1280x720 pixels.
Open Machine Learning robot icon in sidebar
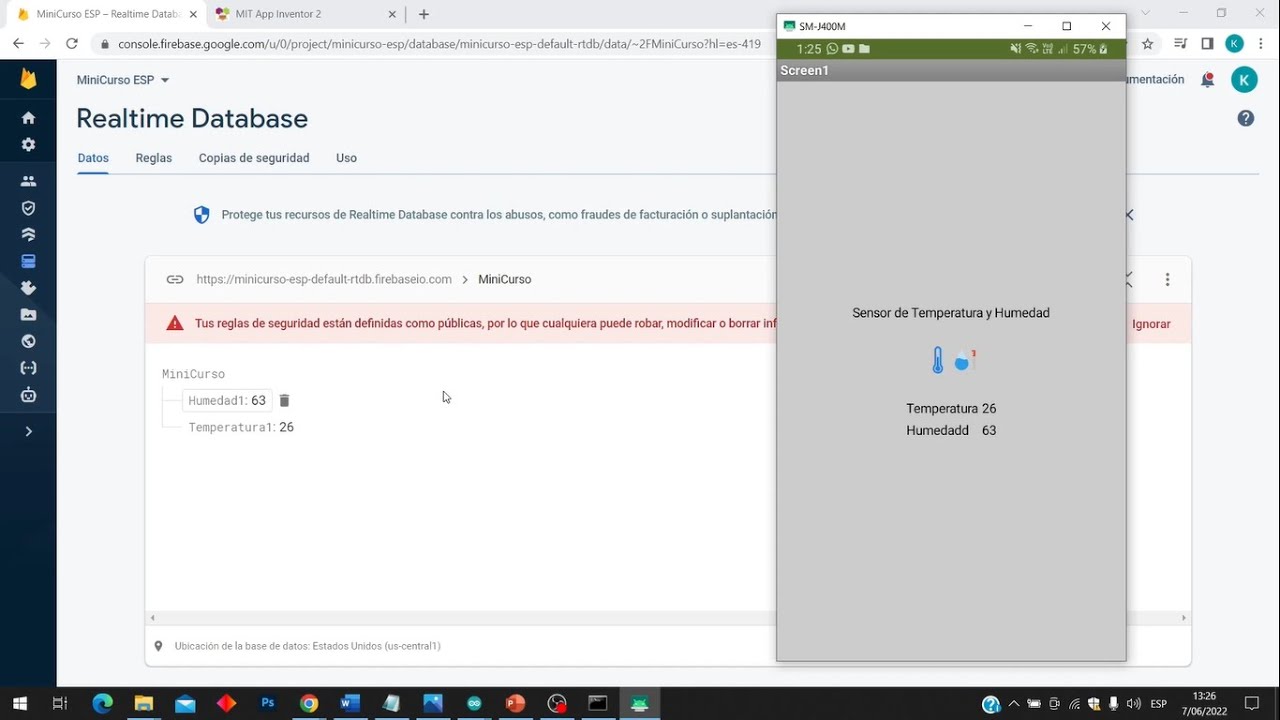(28, 394)
